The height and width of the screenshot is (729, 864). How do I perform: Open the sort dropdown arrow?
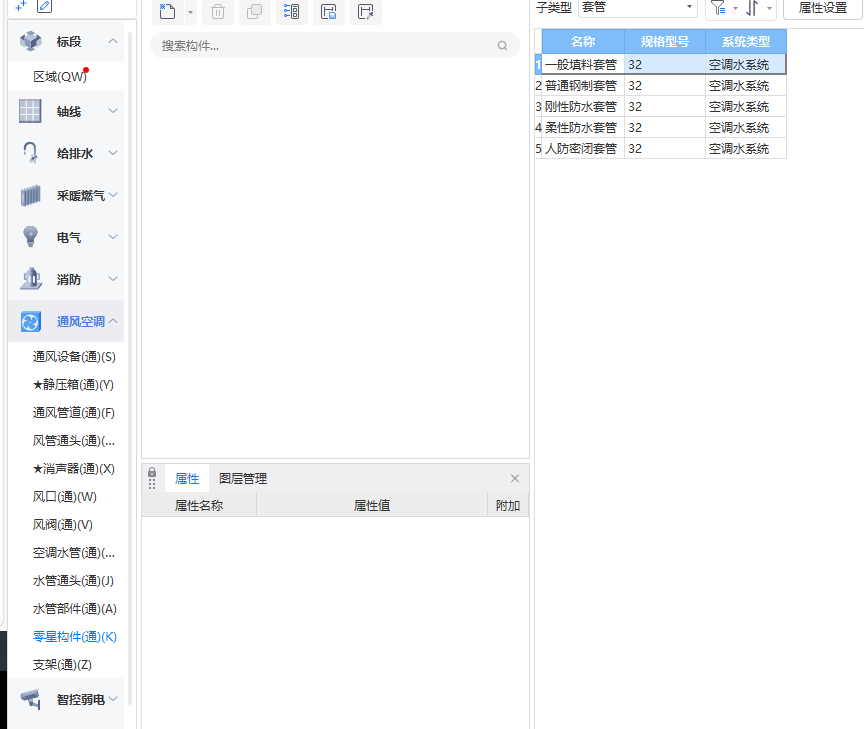[769, 8]
